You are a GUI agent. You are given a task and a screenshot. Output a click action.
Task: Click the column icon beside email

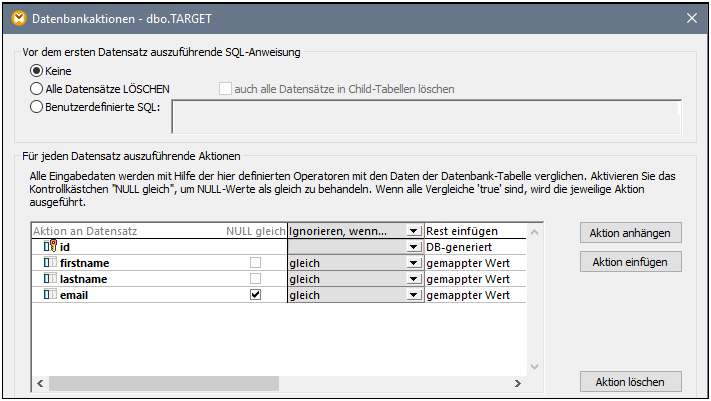pos(50,294)
